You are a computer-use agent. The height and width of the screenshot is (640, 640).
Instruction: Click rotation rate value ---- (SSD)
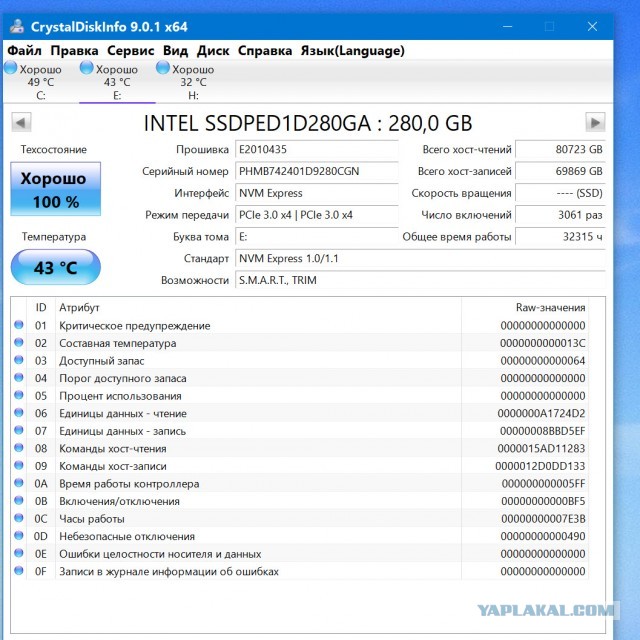pyautogui.click(x=560, y=193)
